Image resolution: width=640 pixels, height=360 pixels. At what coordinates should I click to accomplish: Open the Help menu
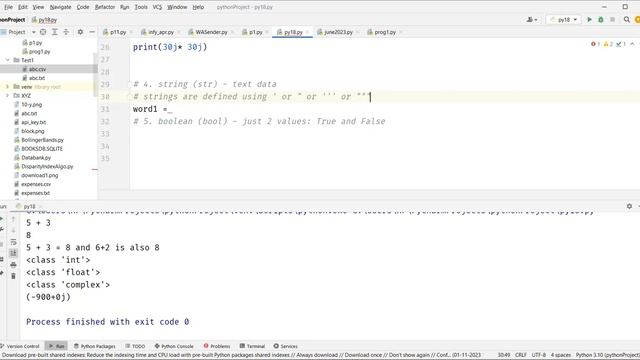[x=198, y=7]
